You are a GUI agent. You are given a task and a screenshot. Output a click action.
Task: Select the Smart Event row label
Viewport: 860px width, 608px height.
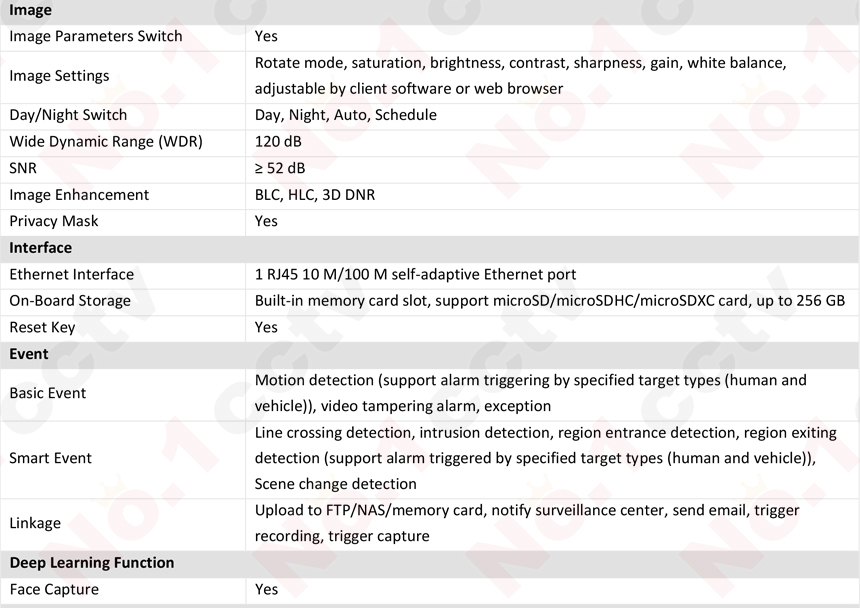click(50, 458)
